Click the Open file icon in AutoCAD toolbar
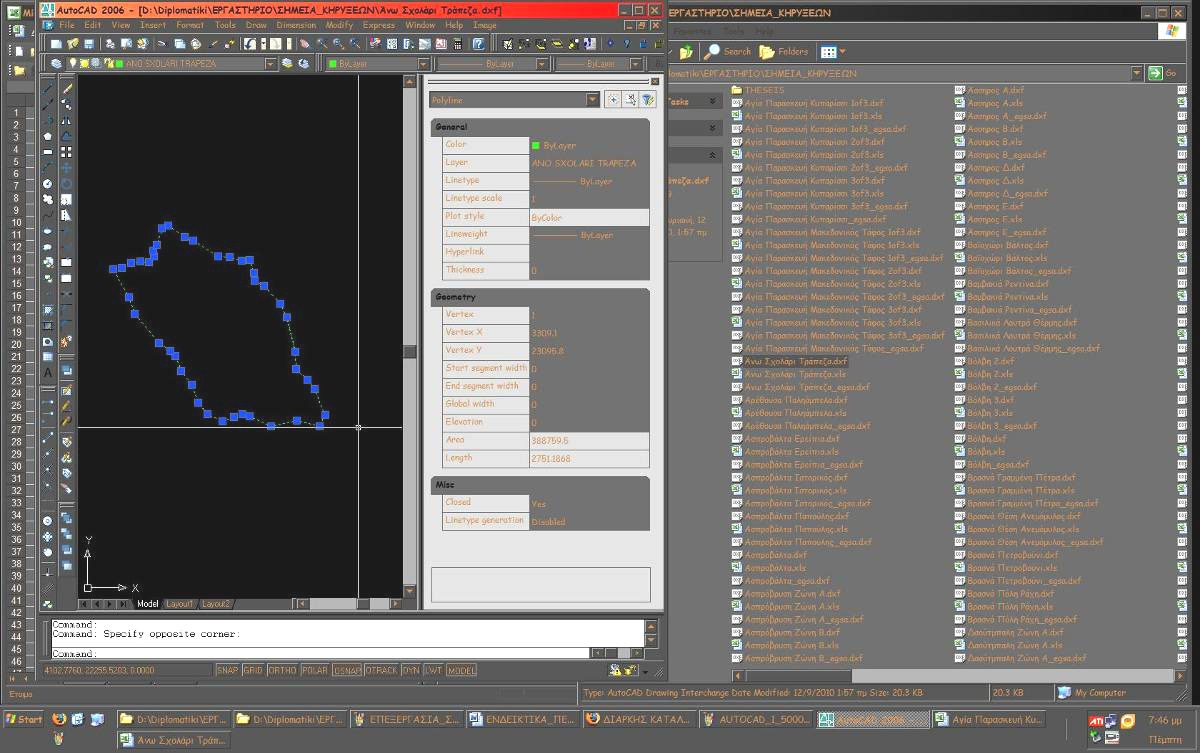Image resolution: width=1200 pixels, height=753 pixels. 73,44
